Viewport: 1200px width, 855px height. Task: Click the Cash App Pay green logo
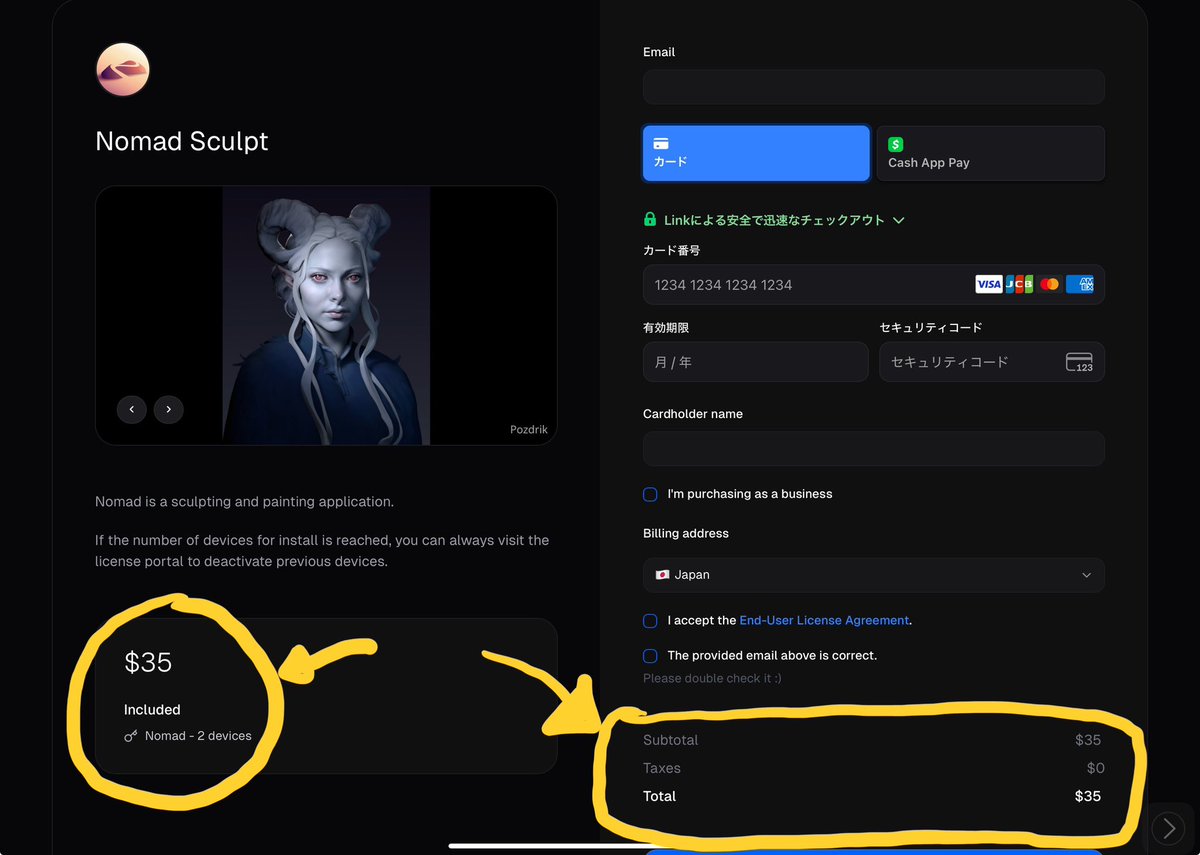click(x=896, y=144)
